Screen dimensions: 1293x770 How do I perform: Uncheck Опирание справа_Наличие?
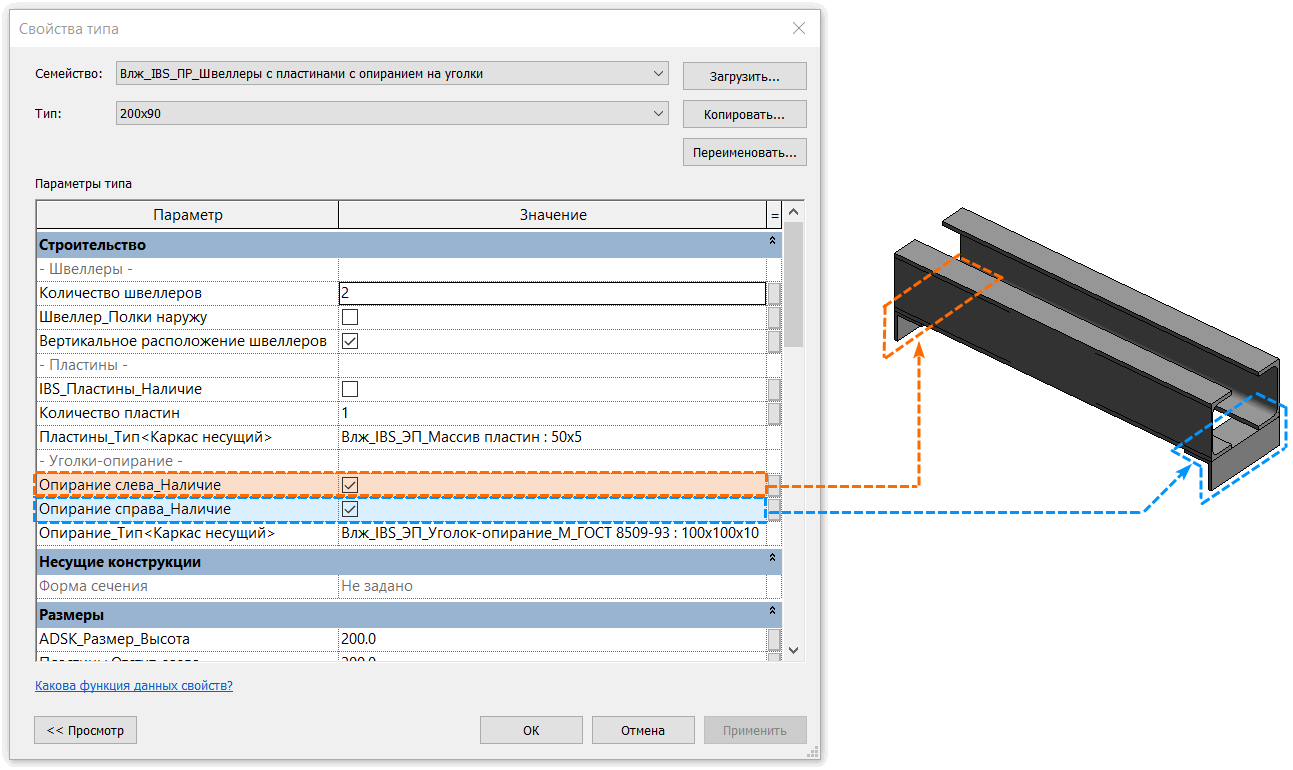point(350,509)
